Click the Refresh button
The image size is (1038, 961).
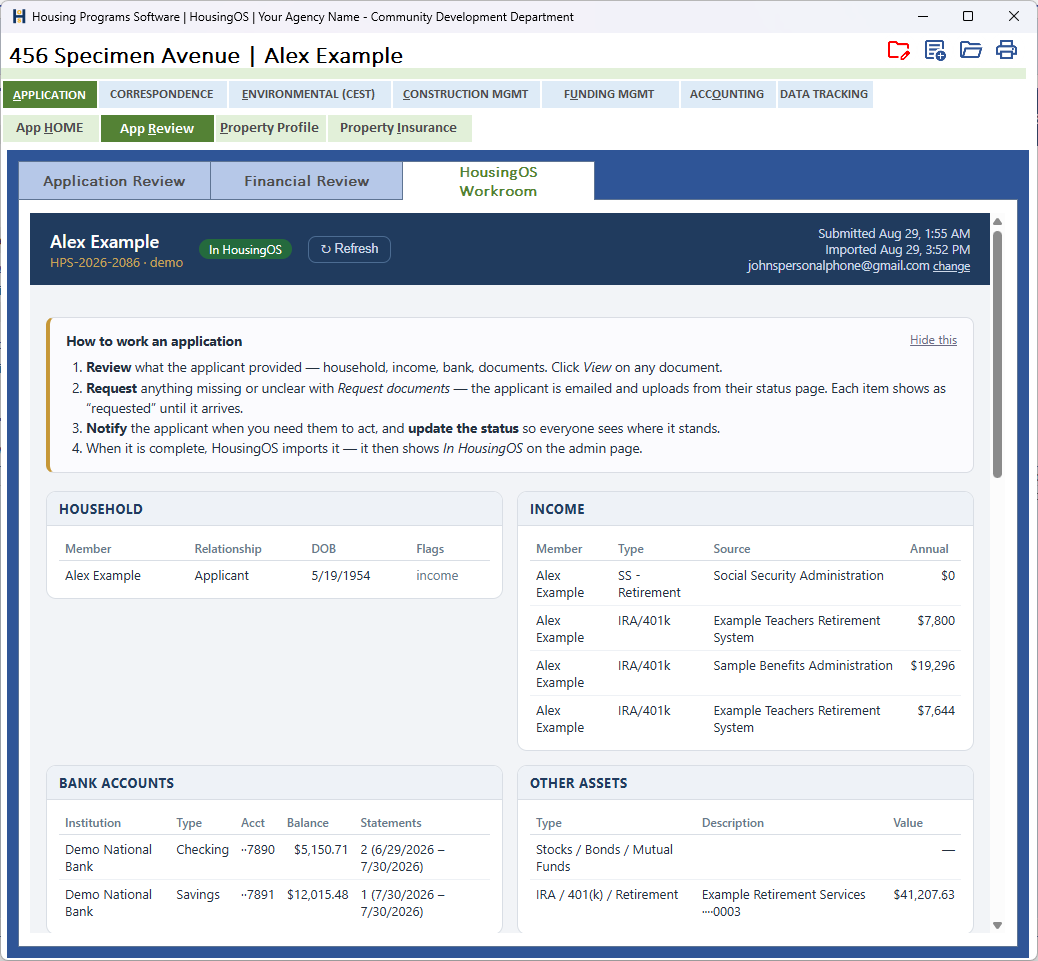350,249
